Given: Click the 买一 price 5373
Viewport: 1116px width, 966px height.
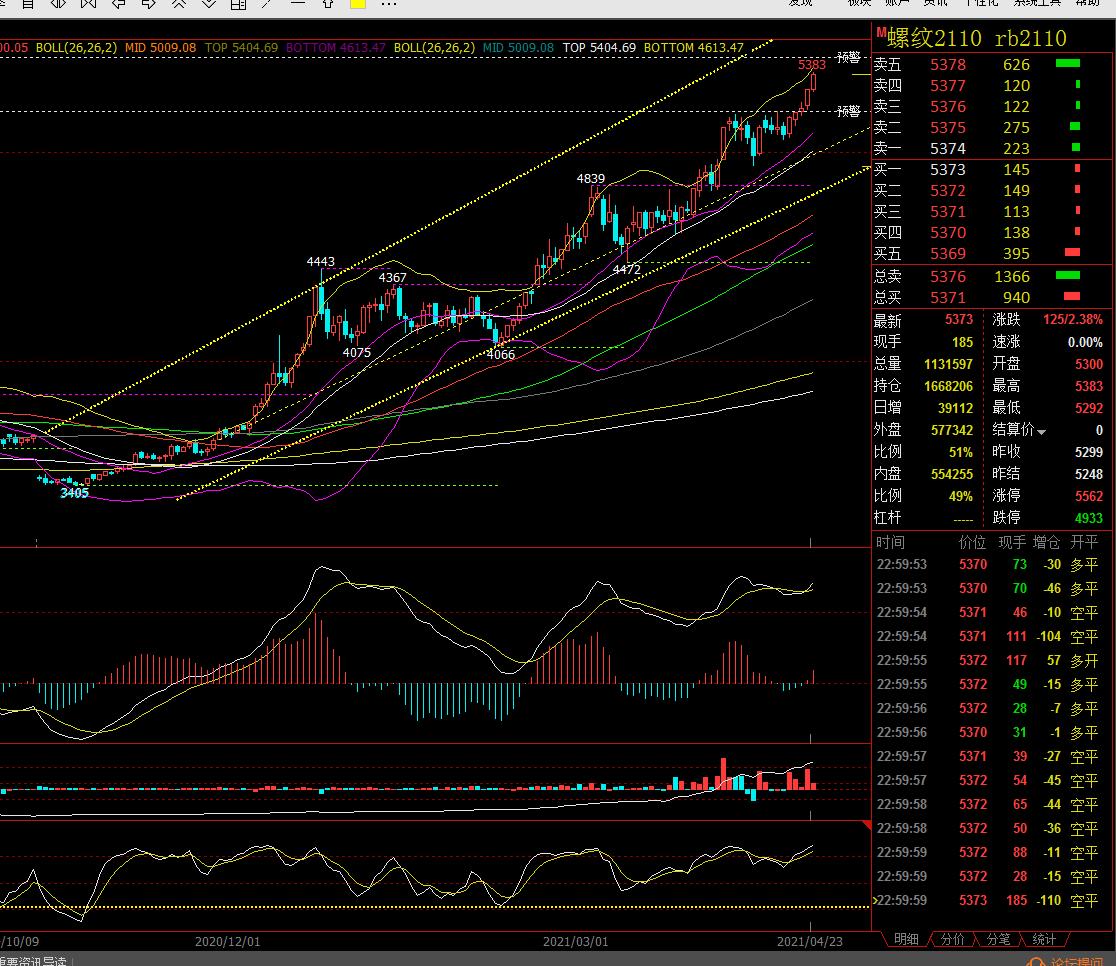Looking at the screenshot, I should click(x=948, y=169).
